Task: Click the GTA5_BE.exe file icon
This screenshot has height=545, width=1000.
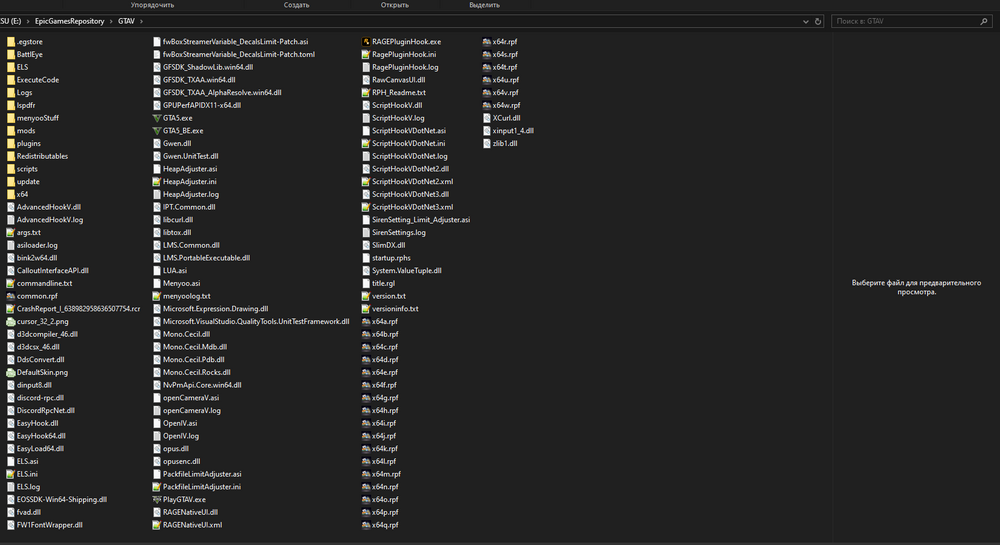Action: point(157,131)
